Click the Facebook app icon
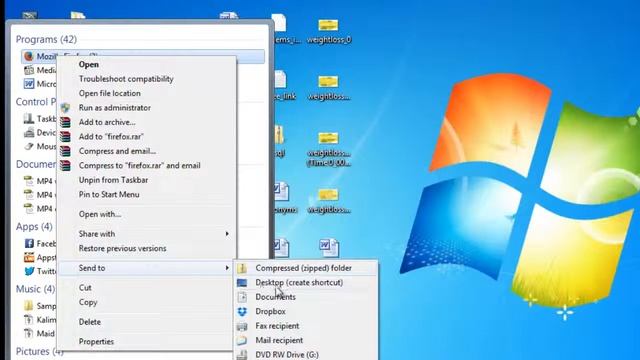640x360 pixels. pos(29,244)
